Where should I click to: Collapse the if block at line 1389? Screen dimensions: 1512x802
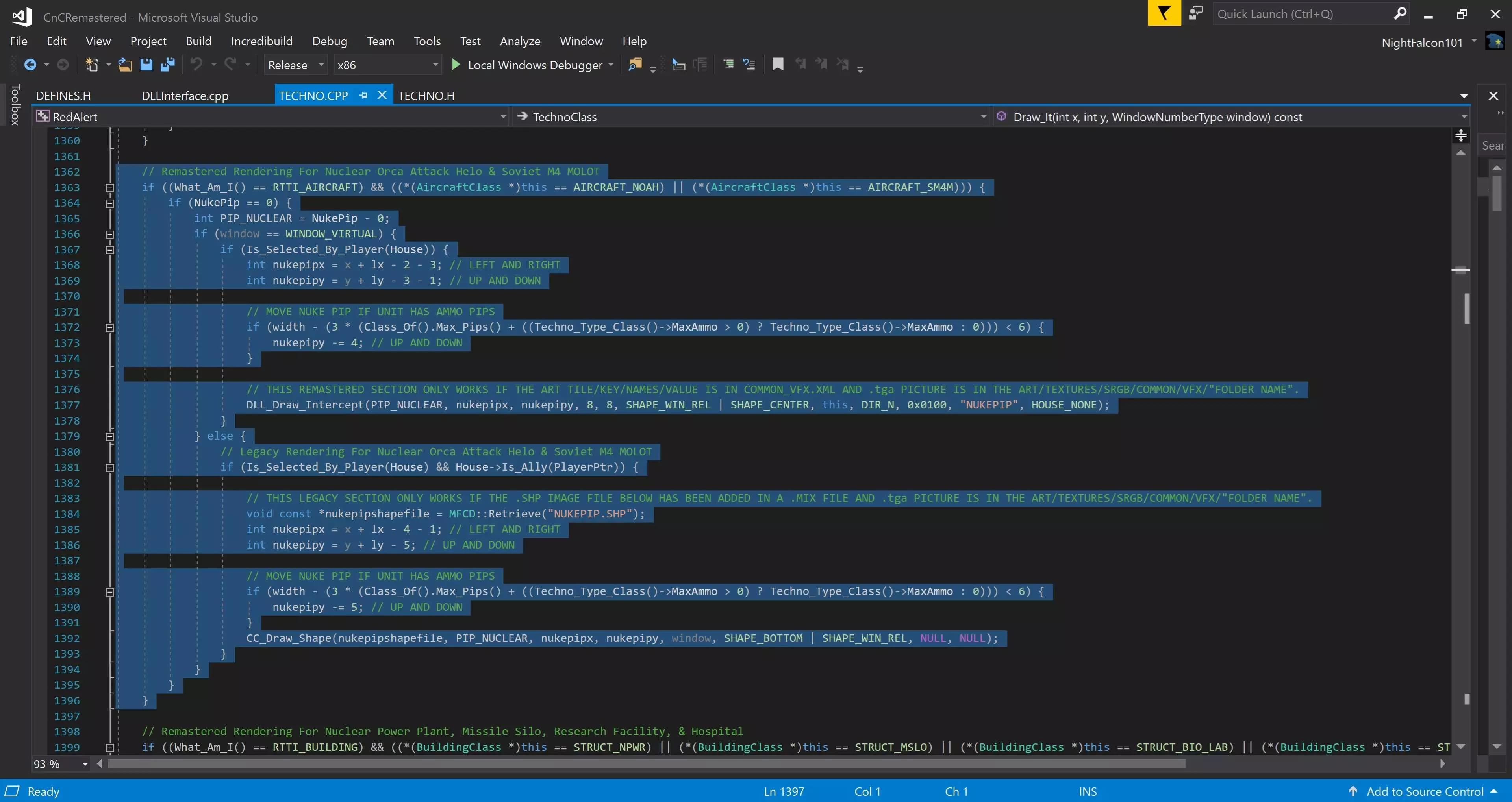pyautogui.click(x=110, y=592)
